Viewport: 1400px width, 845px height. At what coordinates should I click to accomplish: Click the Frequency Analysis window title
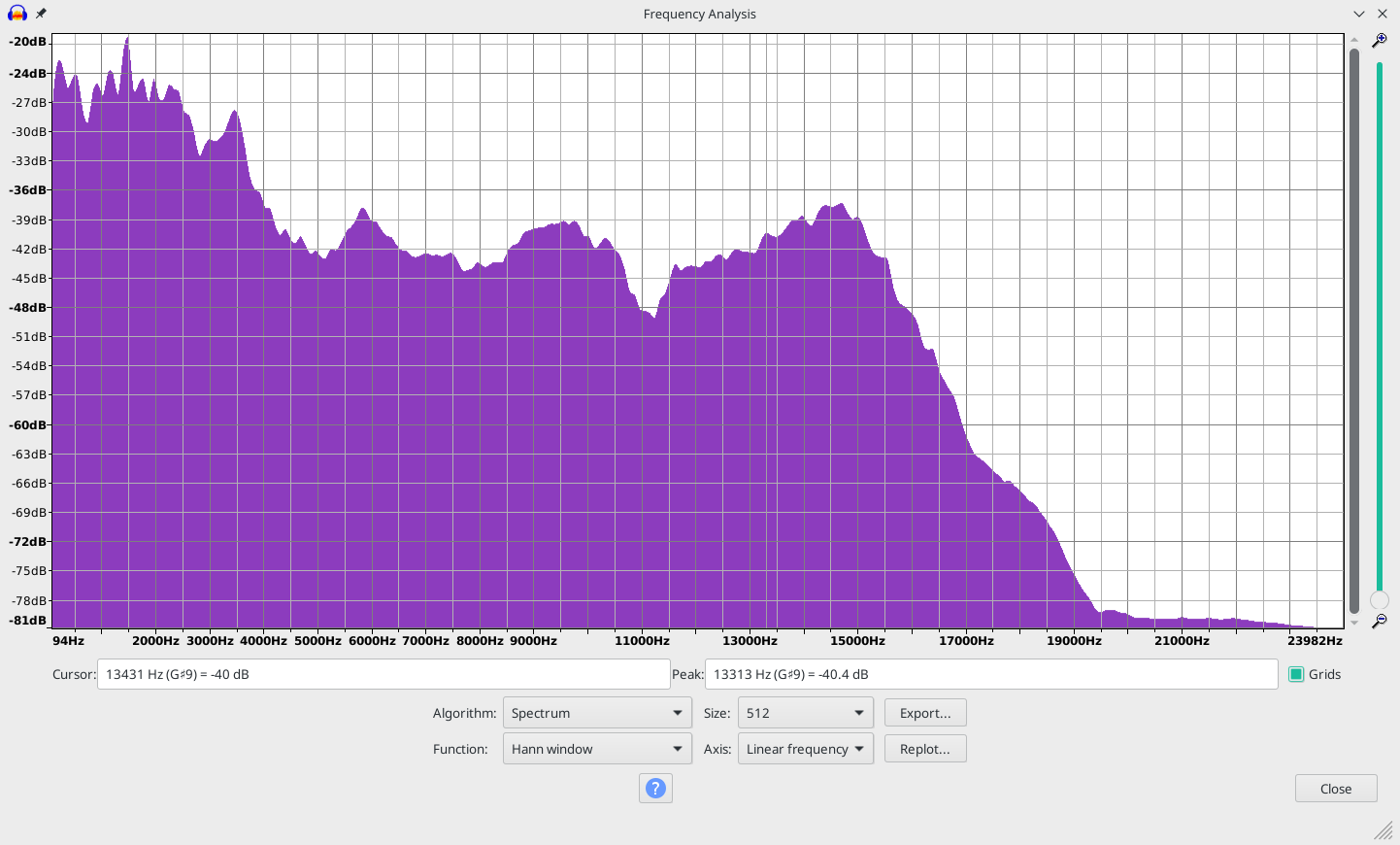click(699, 14)
